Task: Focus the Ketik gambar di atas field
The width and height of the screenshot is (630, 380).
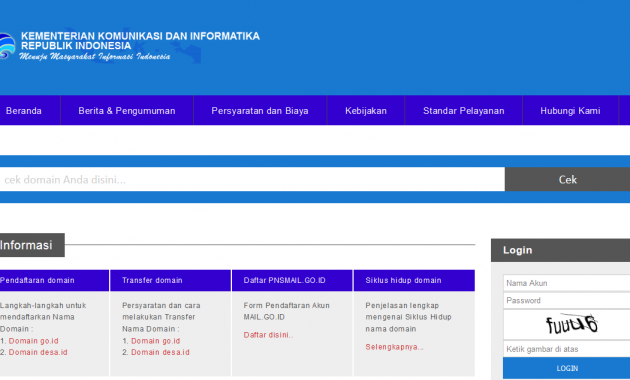Action: point(567,349)
